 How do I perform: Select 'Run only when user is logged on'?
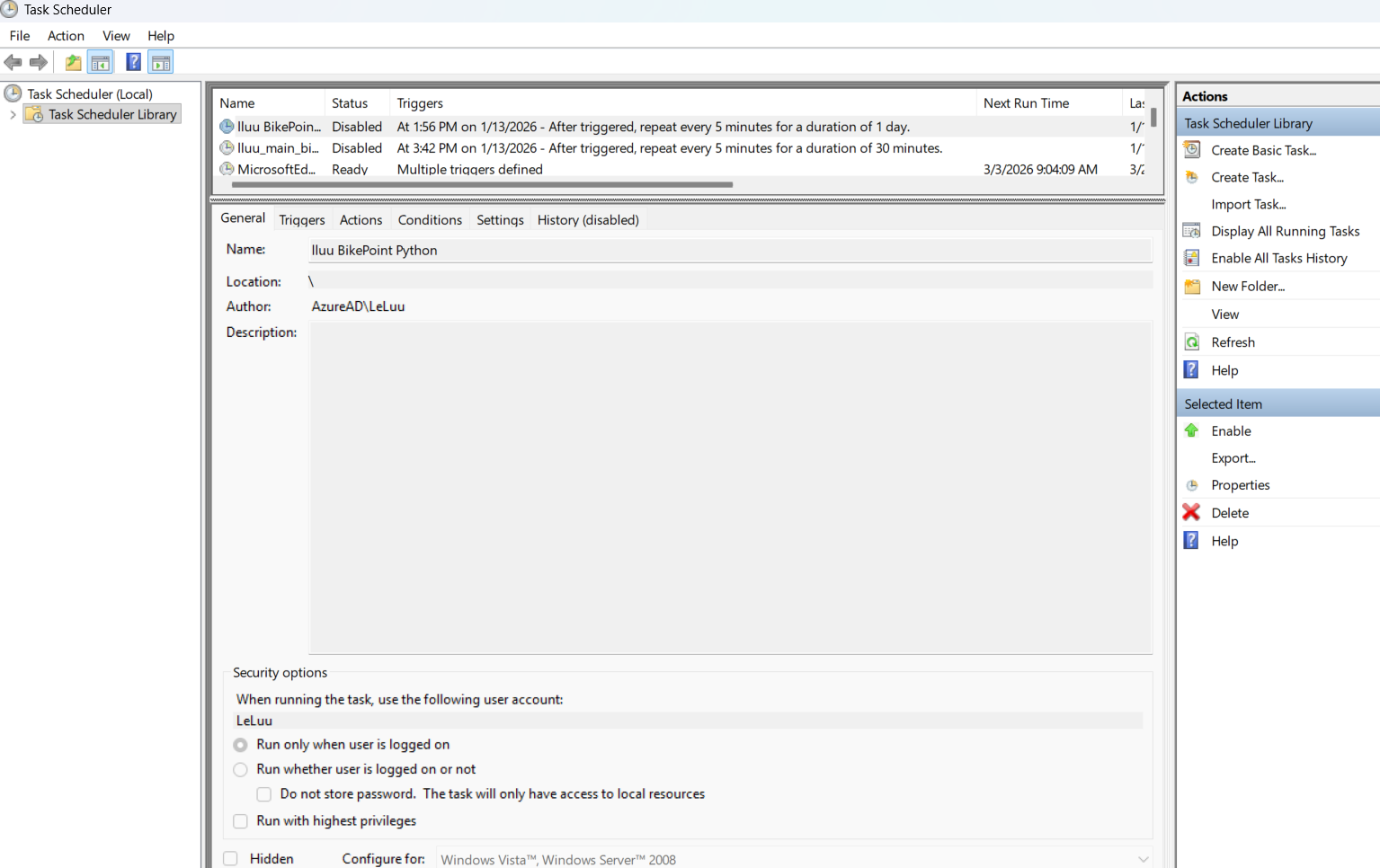240,745
